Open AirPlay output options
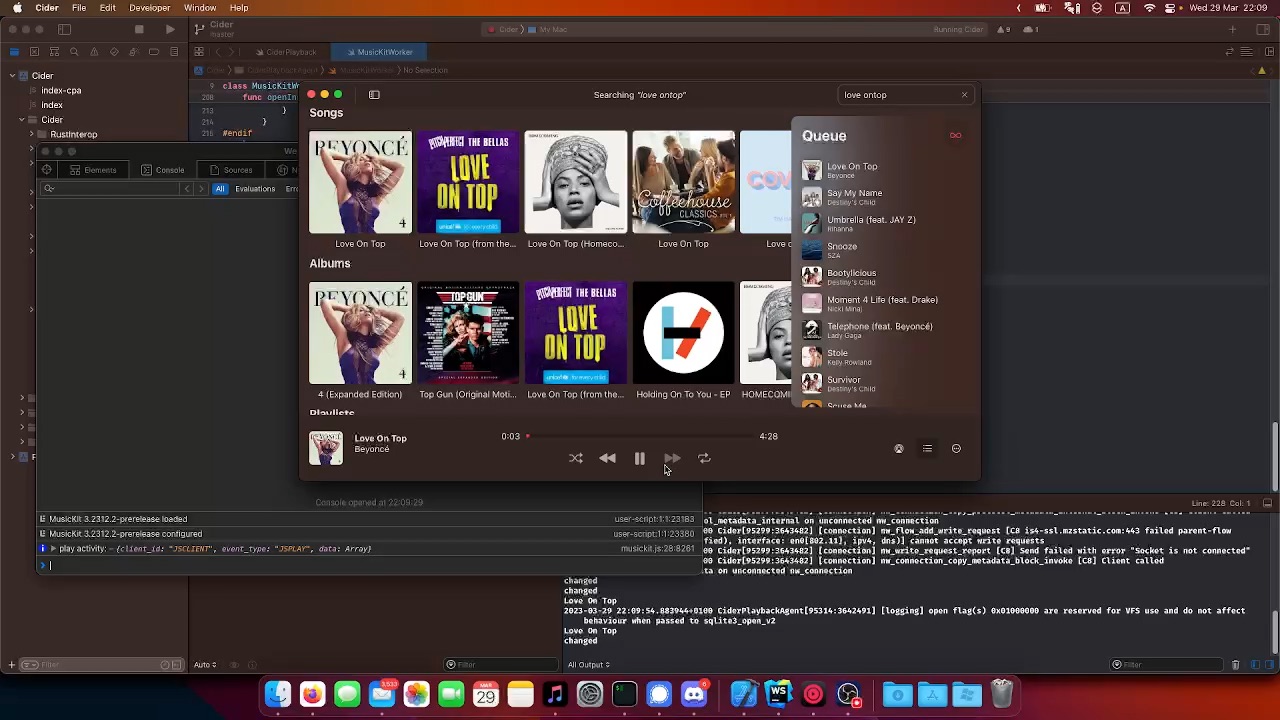 (898, 449)
